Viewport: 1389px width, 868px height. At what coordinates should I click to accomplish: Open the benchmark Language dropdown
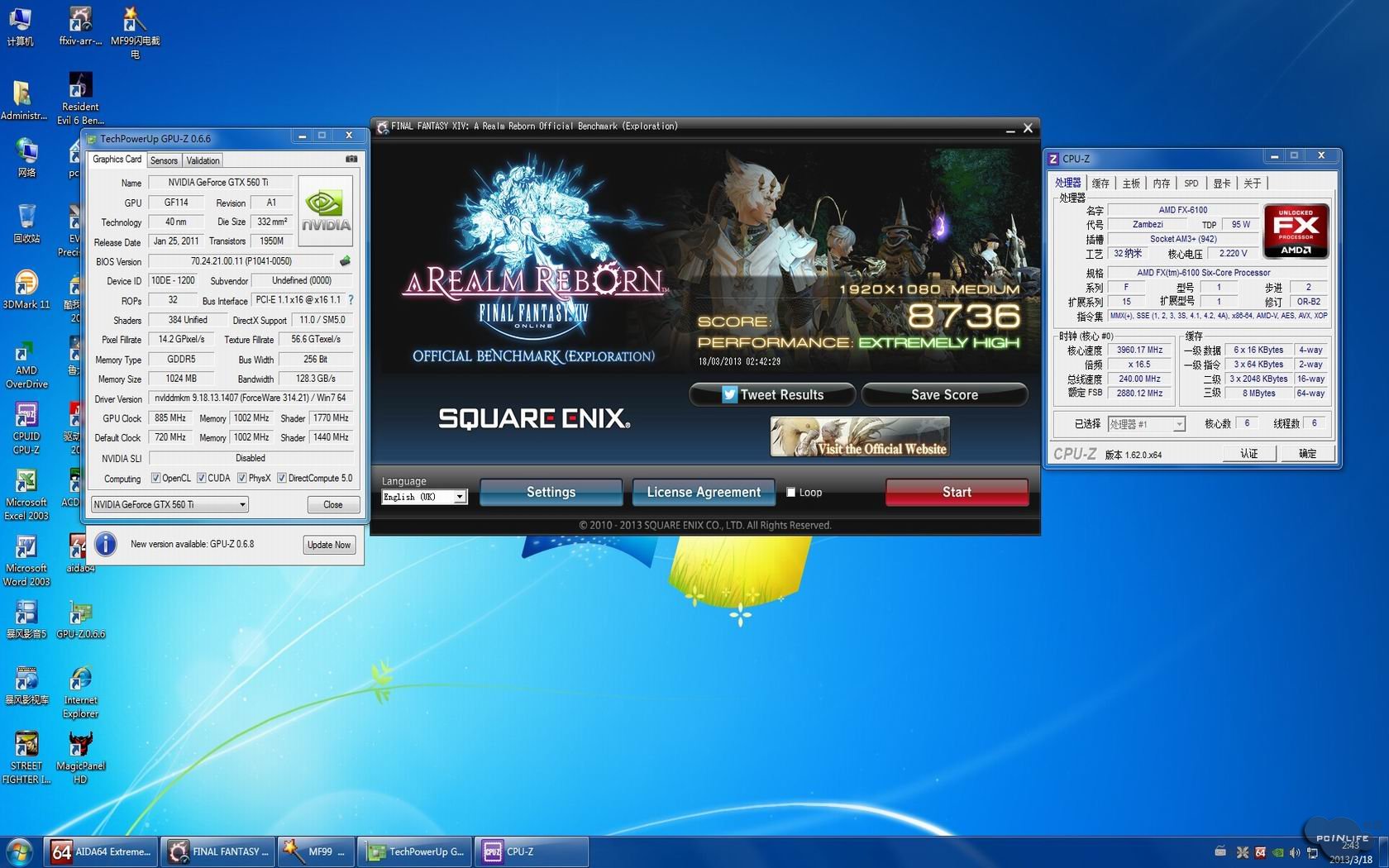[424, 497]
